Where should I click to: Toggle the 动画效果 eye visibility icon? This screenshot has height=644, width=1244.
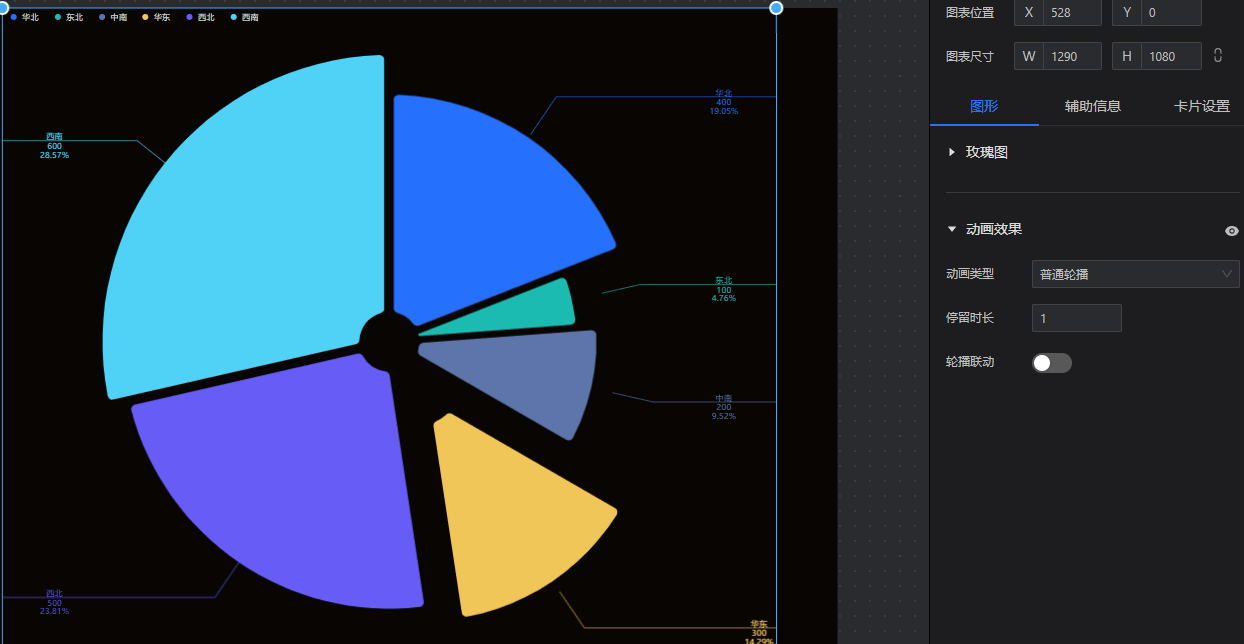[x=1231, y=231]
